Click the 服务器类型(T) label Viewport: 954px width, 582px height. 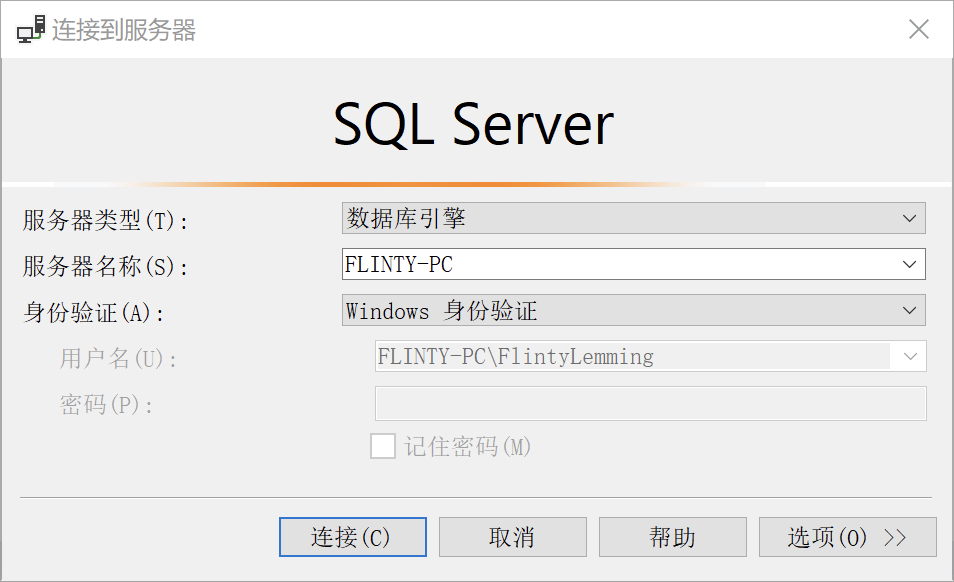(105, 220)
